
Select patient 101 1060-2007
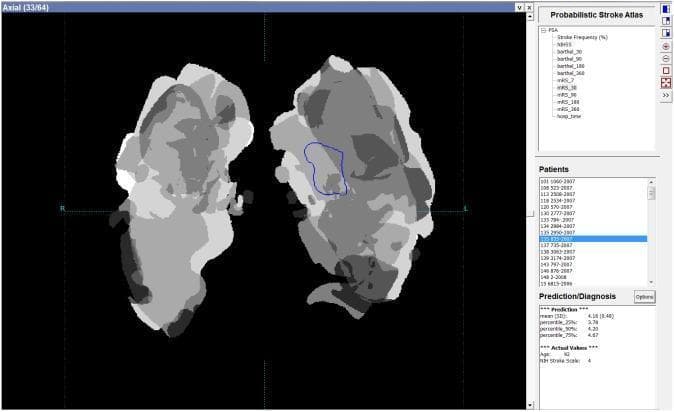coord(558,181)
